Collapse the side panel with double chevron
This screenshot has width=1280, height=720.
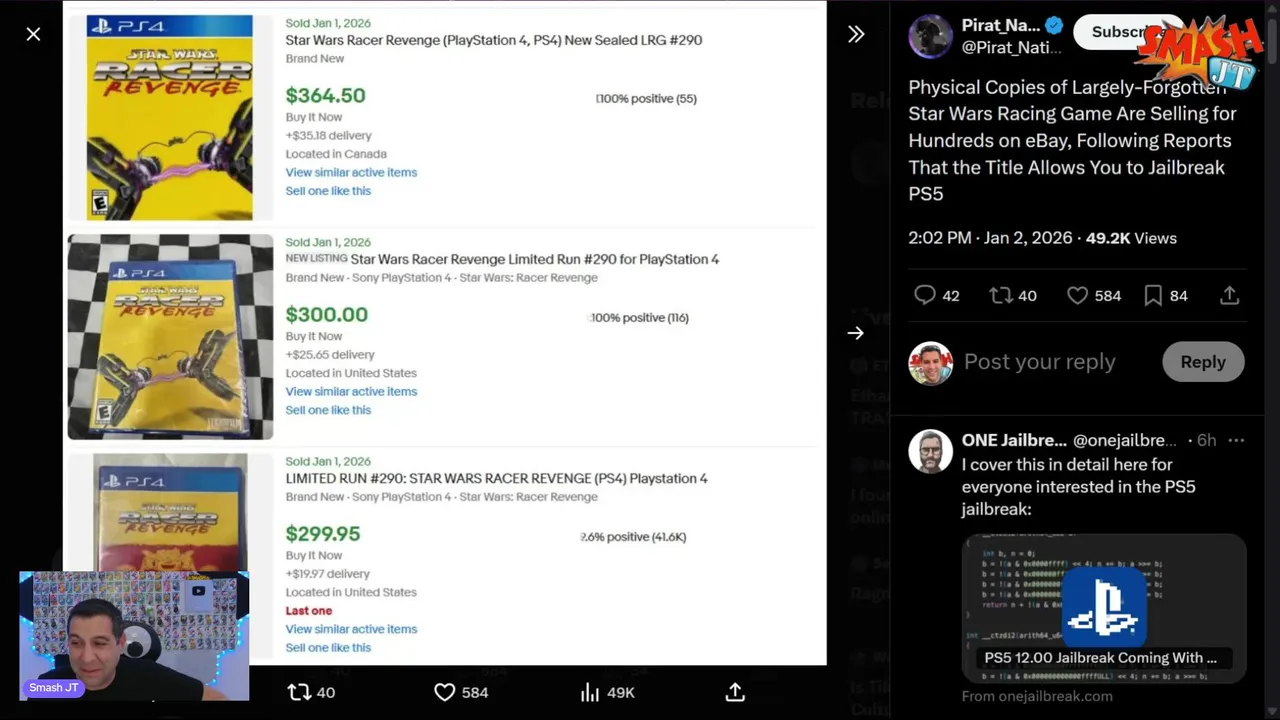(x=856, y=35)
